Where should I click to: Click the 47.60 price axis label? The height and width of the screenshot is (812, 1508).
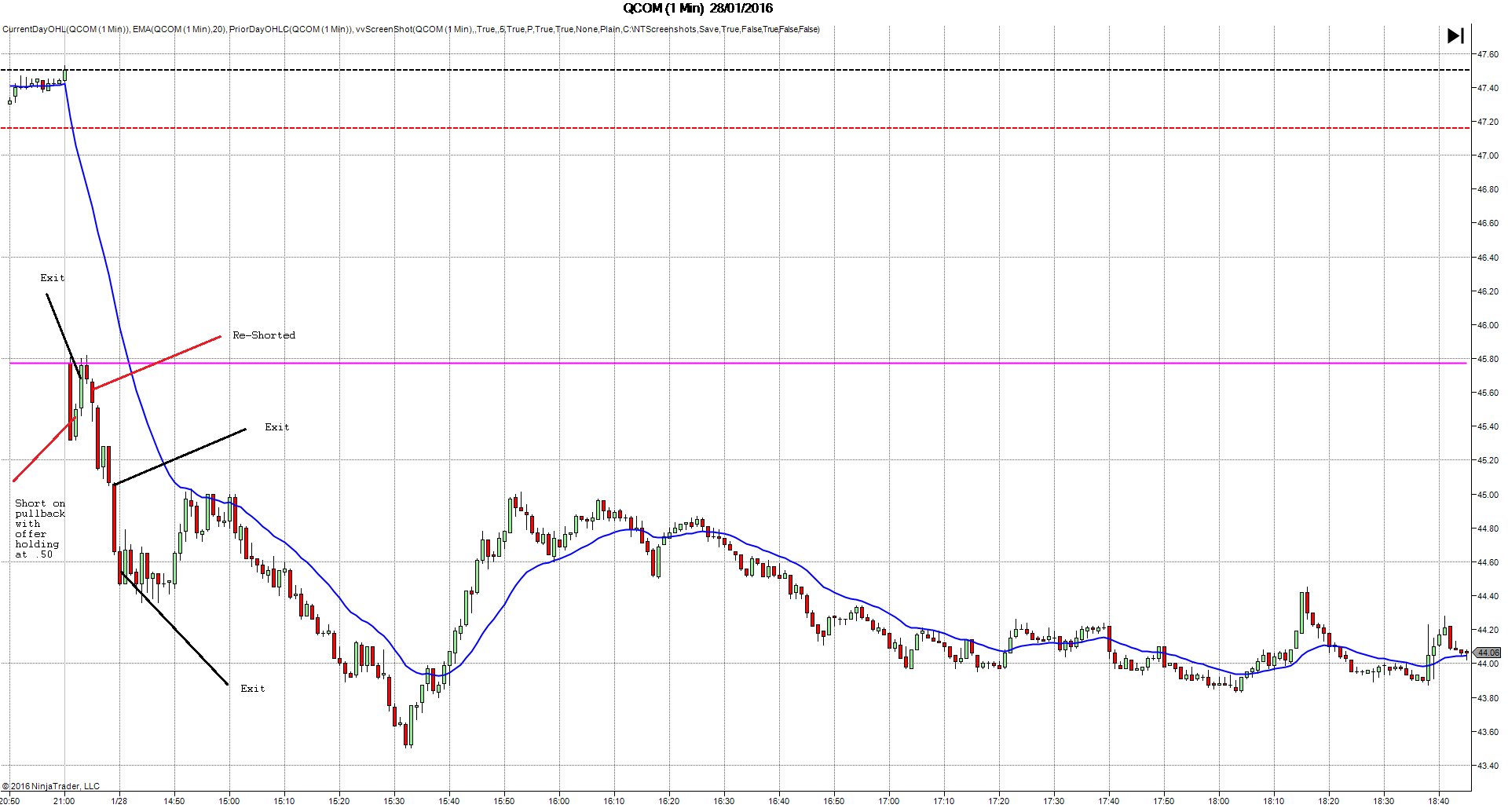pos(1488,55)
